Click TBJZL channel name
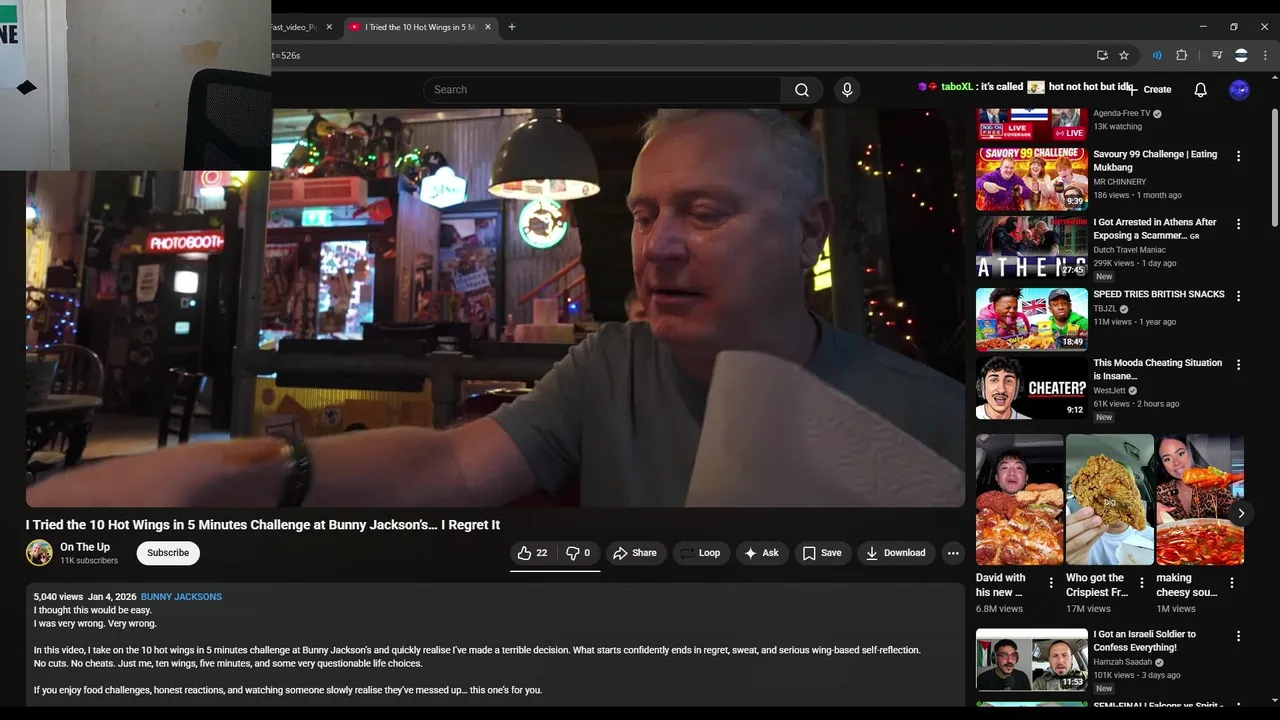Image resolution: width=1280 pixels, height=720 pixels. pyautogui.click(x=1104, y=309)
